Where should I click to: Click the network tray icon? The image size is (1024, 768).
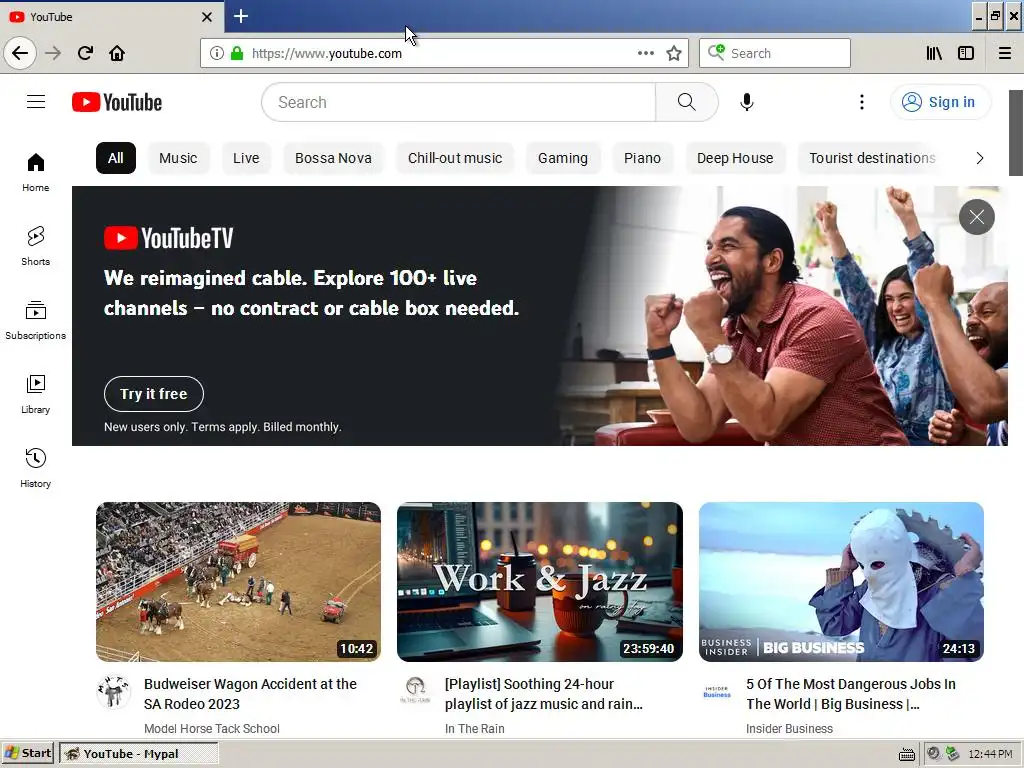[x=952, y=754]
